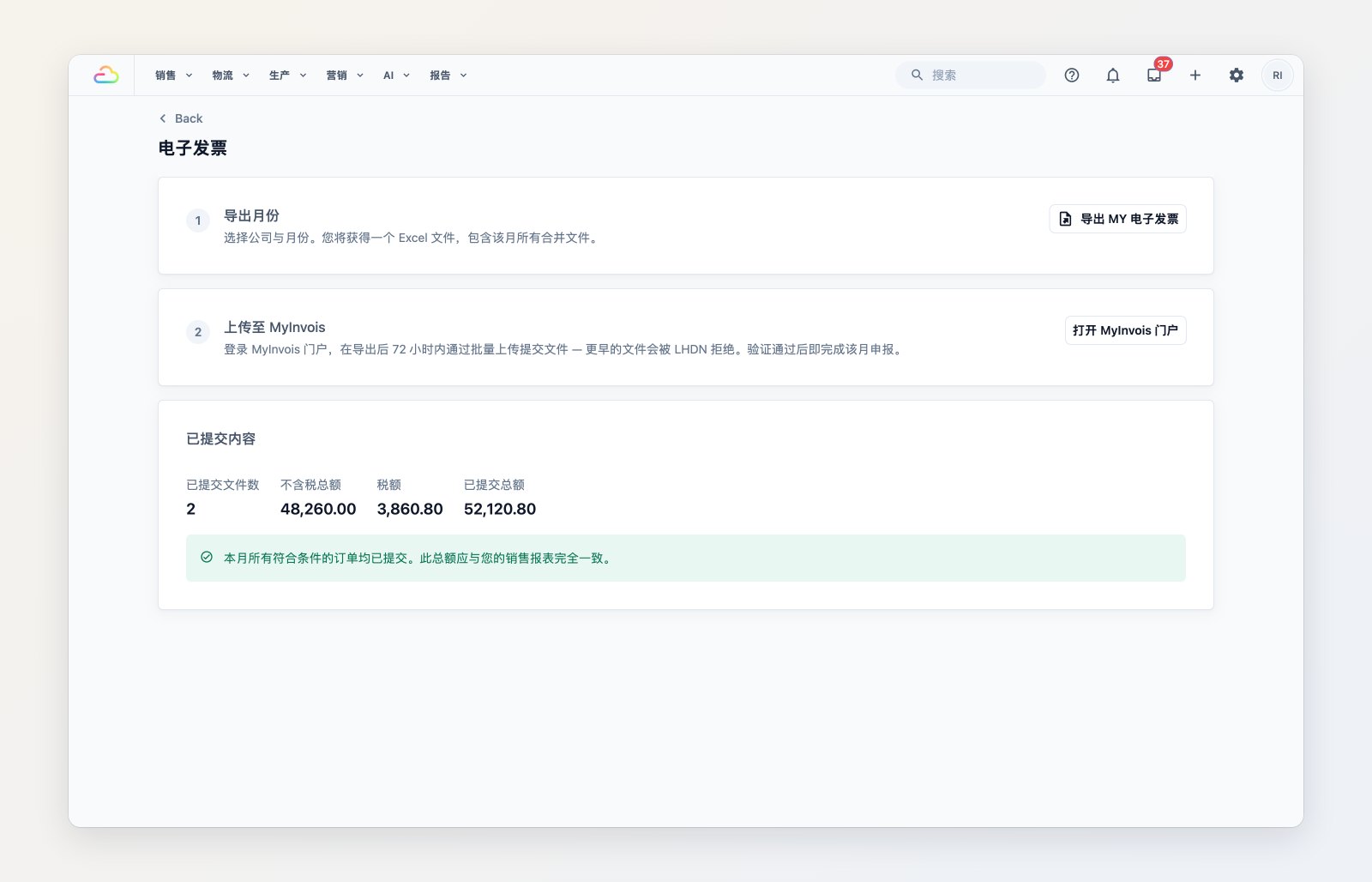Click the 电子发票 page heading
Screen dimensions: 1372x882
tap(193, 148)
